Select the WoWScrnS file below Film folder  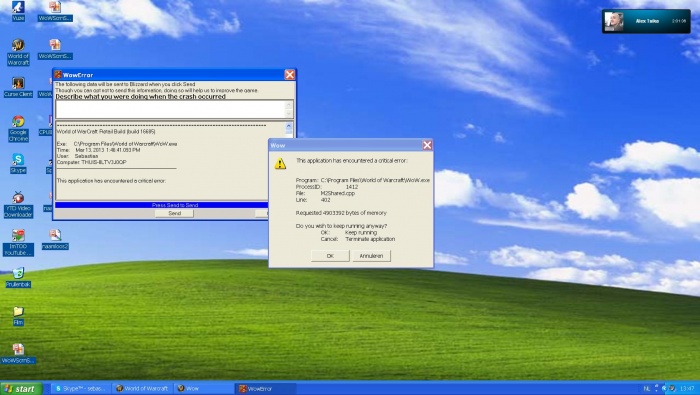[18, 353]
